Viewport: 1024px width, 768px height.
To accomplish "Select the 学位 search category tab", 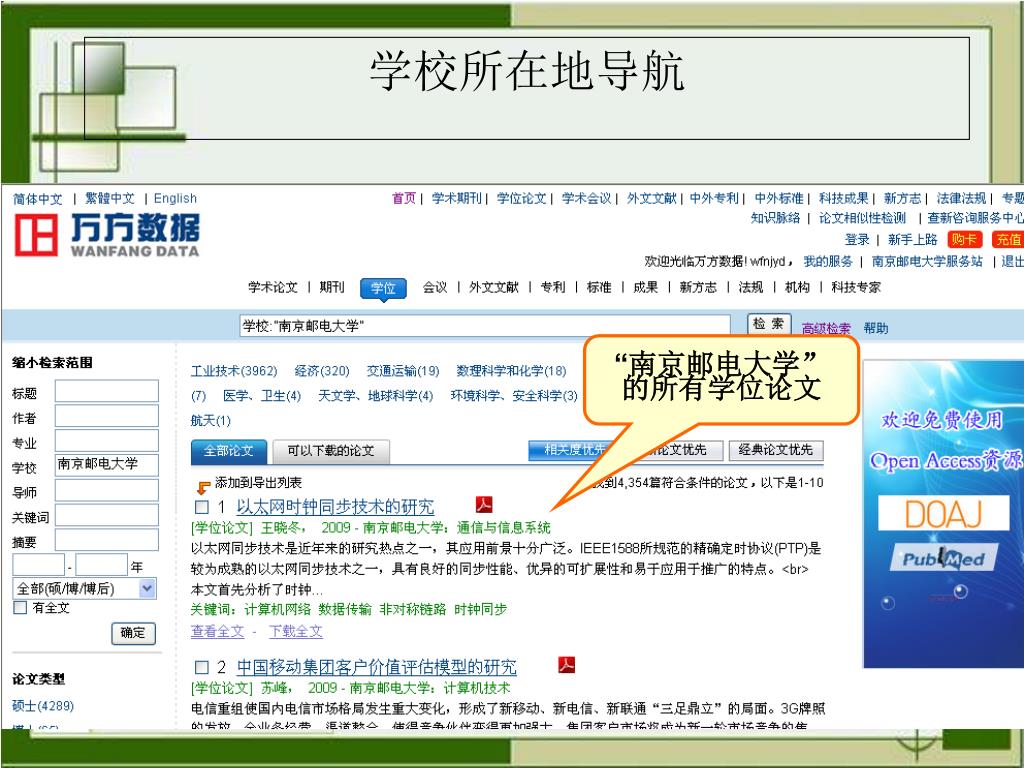I will [383, 288].
